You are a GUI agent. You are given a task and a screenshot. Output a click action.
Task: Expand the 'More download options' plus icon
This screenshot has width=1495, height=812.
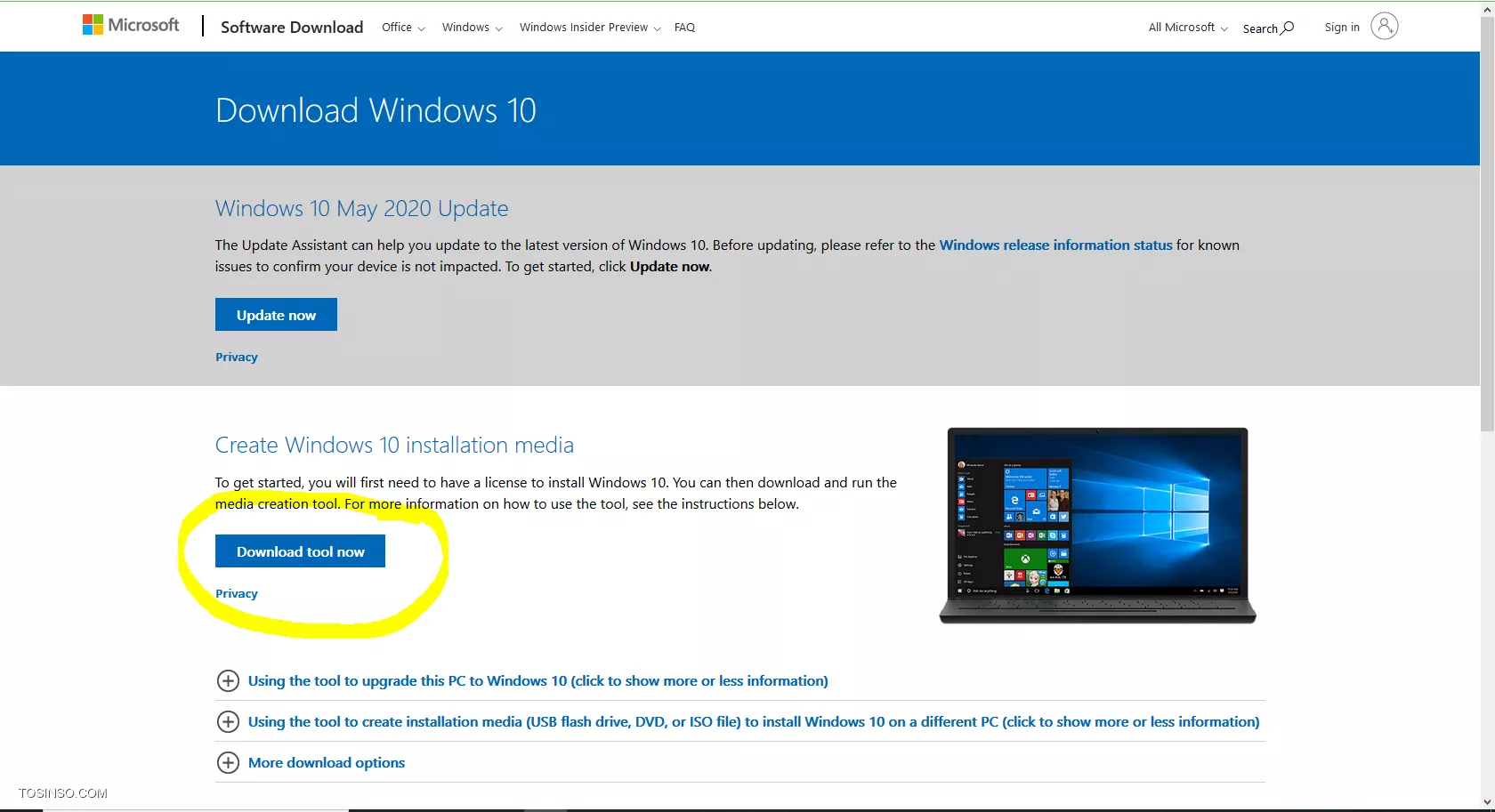pyautogui.click(x=228, y=762)
